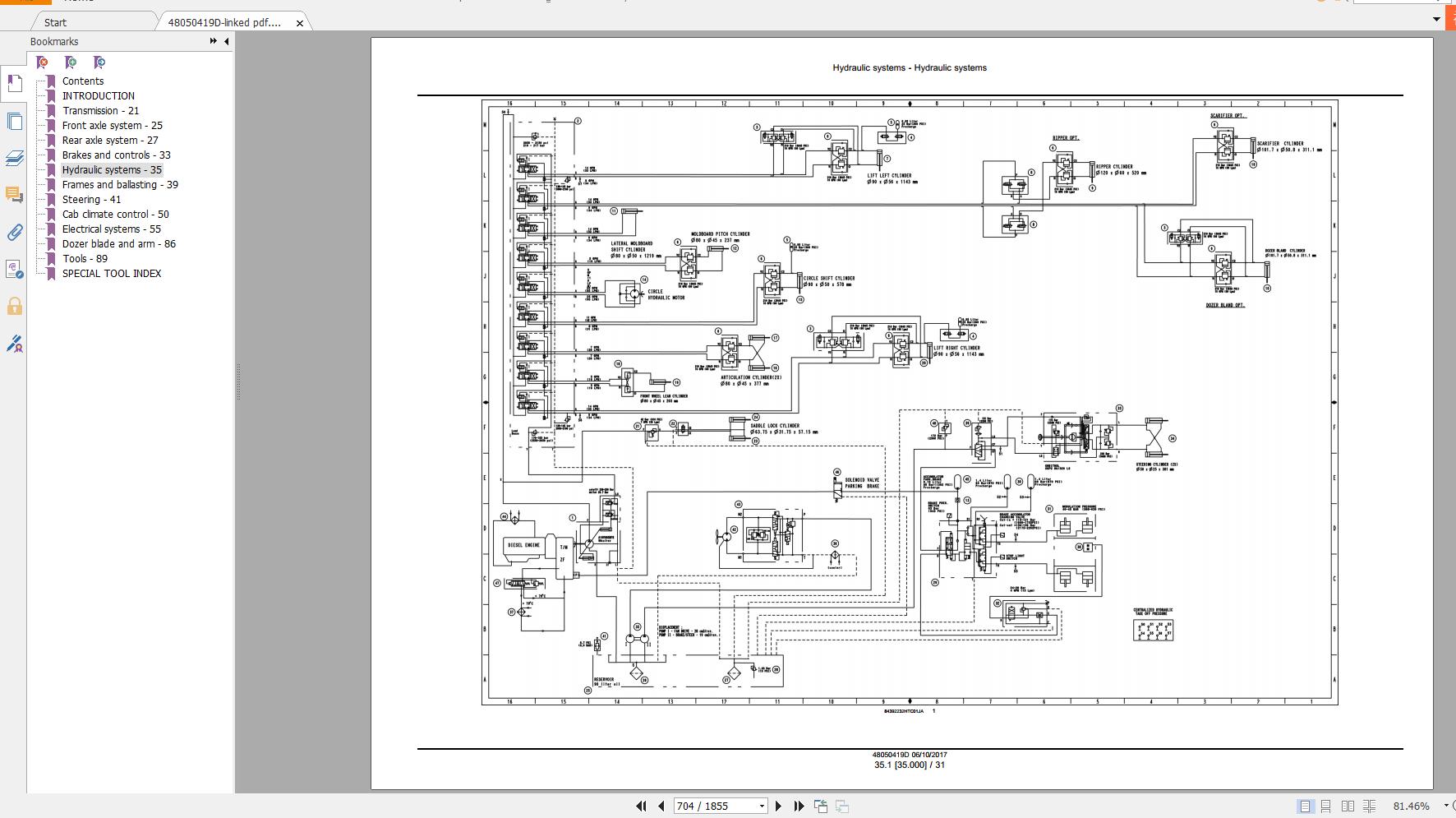Open Tools - 89 bookmark
The image size is (1456, 818).
coord(85,258)
